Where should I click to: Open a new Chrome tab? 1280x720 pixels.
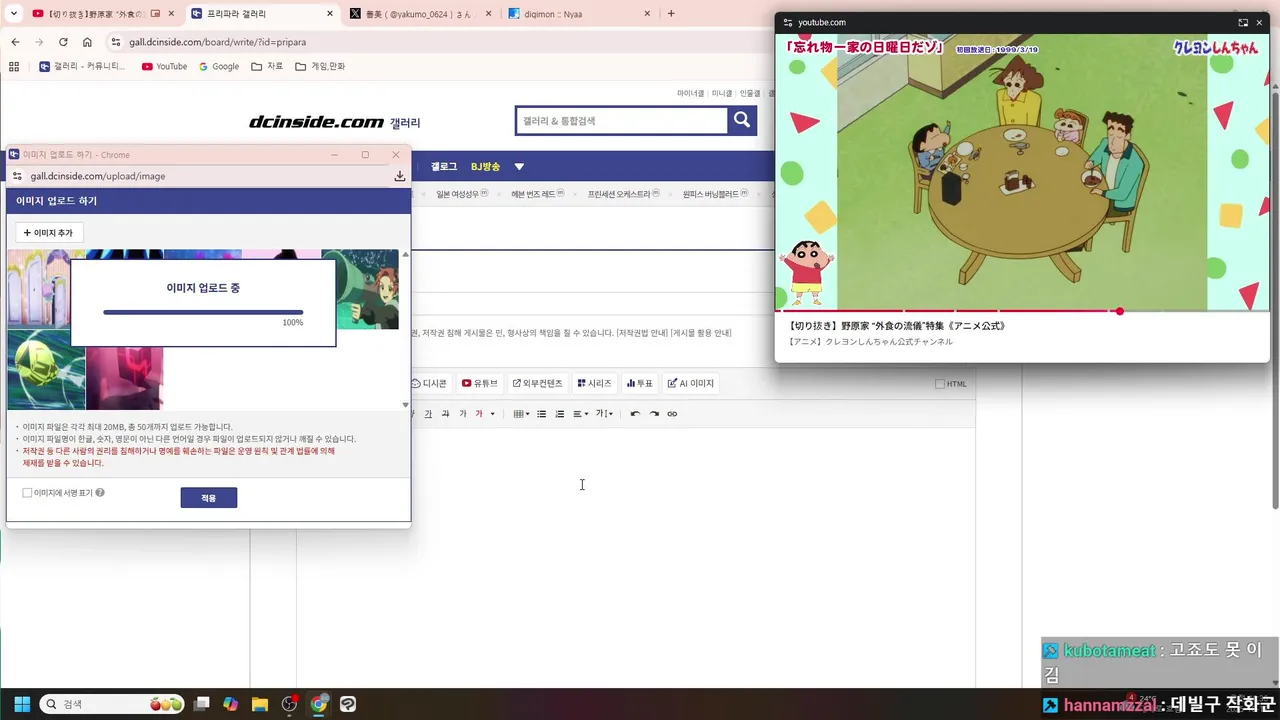tap(671, 14)
